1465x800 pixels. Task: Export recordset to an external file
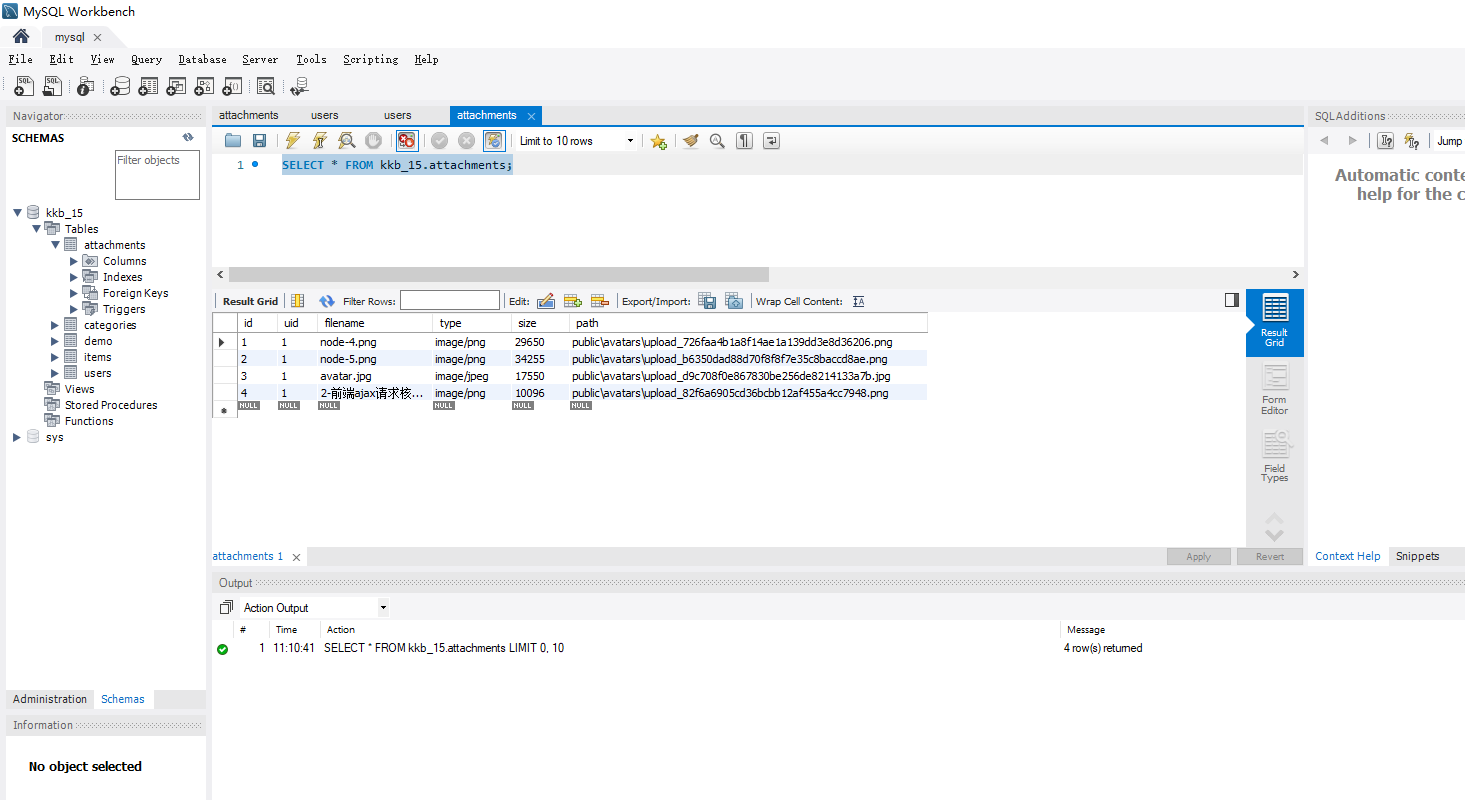click(707, 301)
